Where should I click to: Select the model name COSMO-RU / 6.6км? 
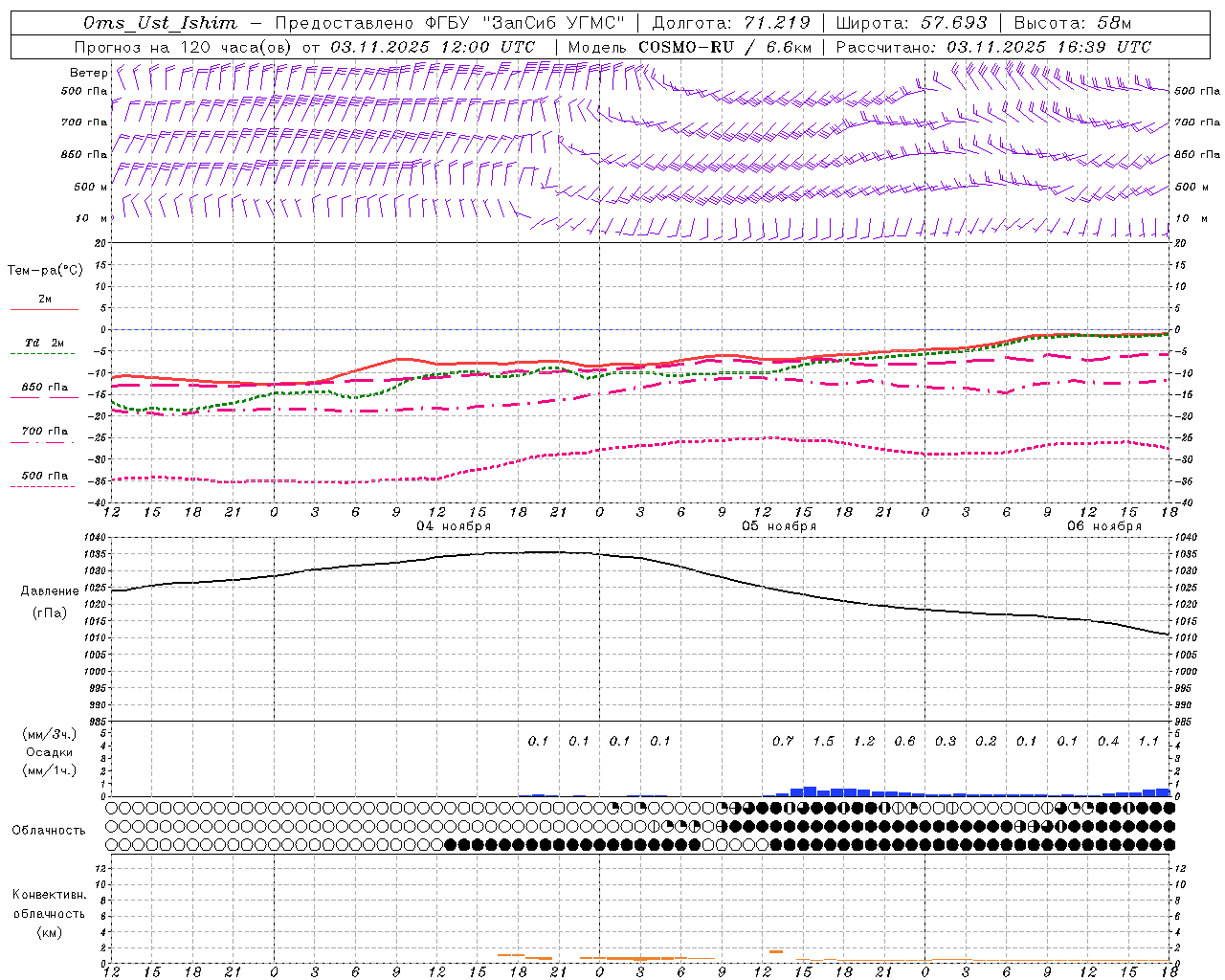point(725,47)
